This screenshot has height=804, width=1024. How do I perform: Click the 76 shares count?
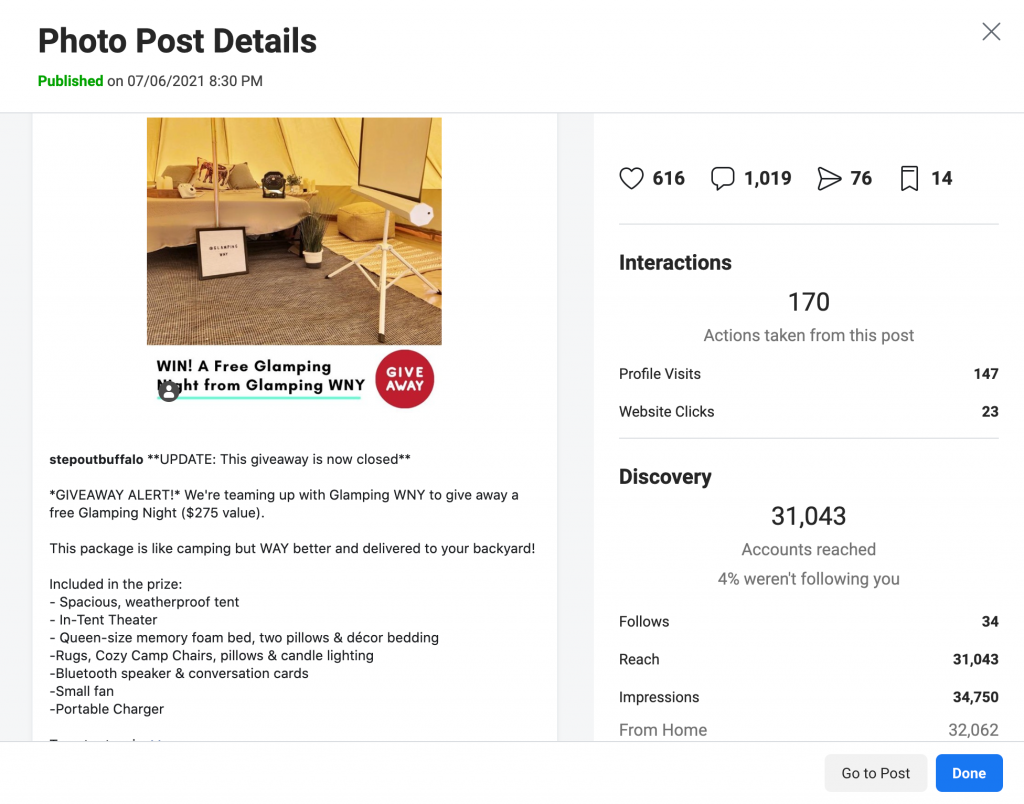pos(861,178)
